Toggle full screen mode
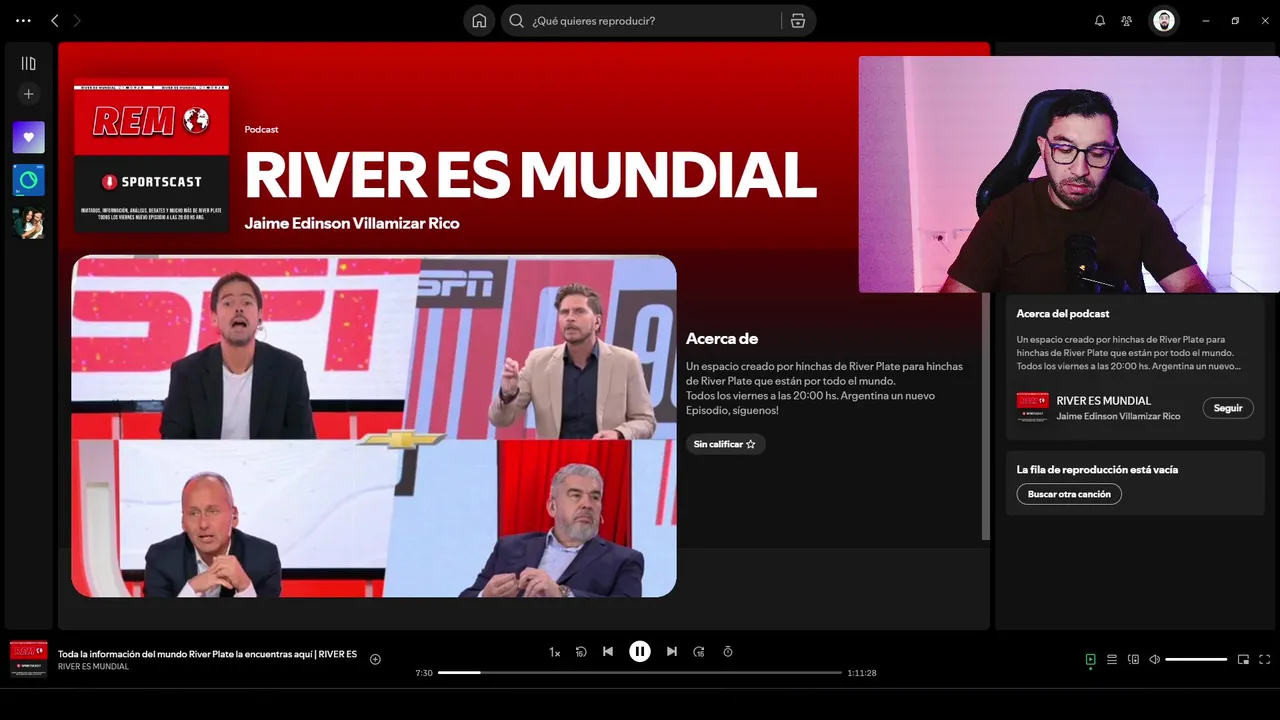The image size is (1280, 720). pyautogui.click(x=1265, y=660)
